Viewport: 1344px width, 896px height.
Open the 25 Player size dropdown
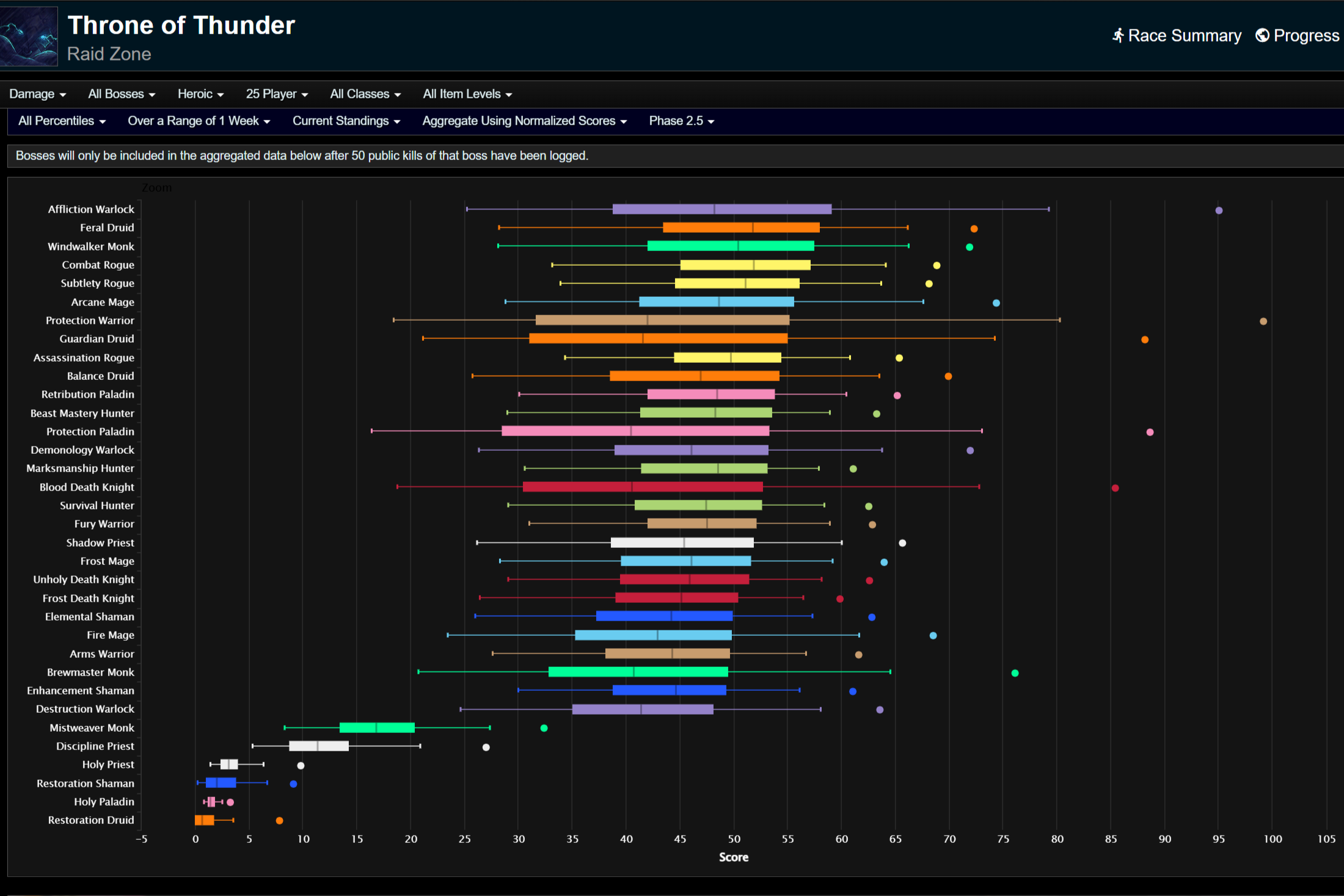277,94
